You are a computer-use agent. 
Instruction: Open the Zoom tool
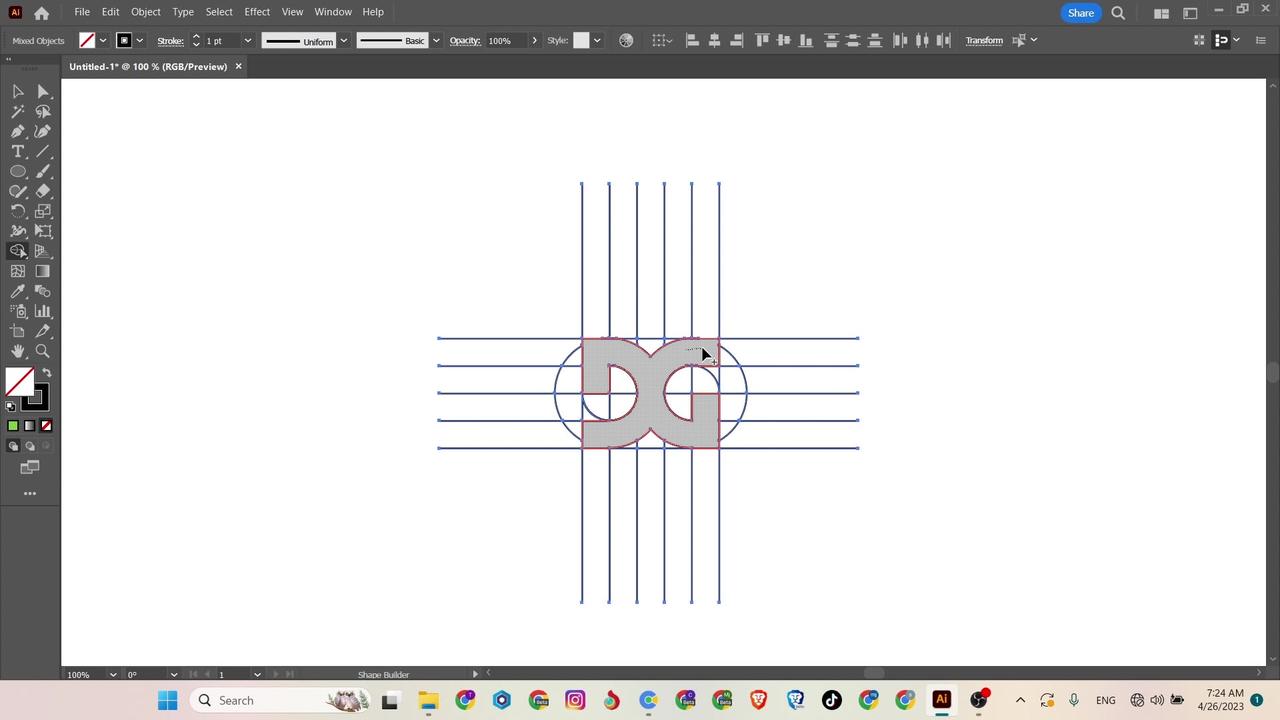coord(42,350)
